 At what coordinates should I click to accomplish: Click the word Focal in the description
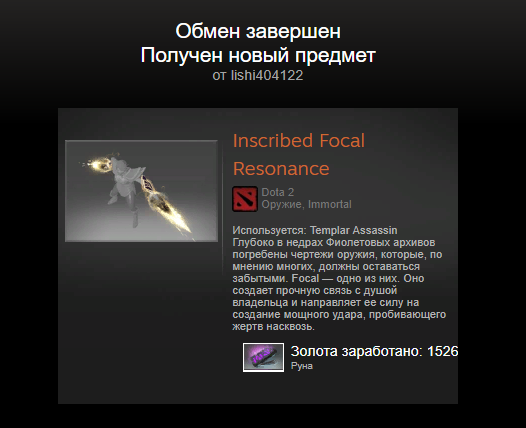305,278
